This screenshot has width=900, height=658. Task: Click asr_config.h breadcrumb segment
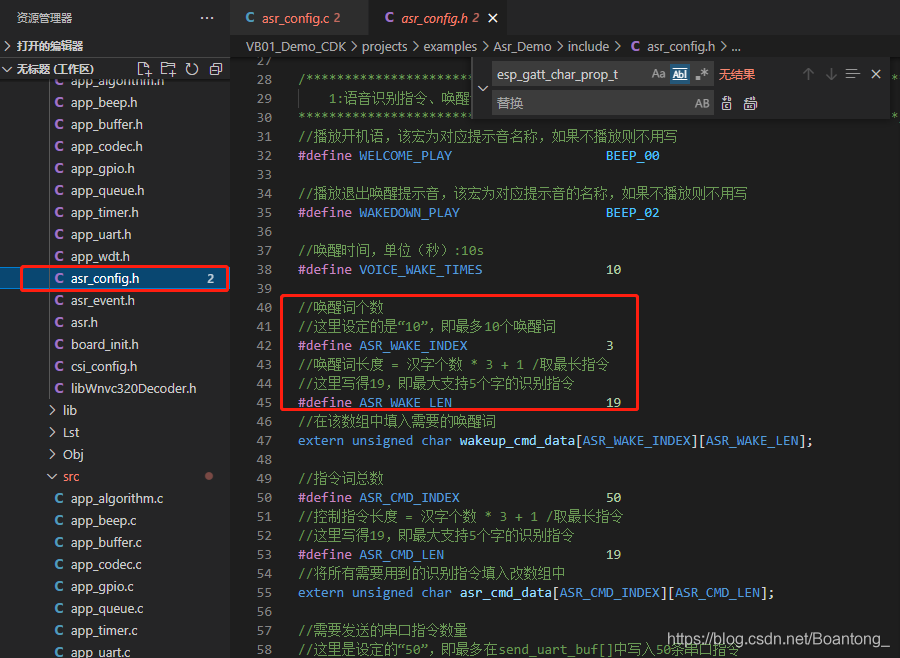click(x=673, y=47)
